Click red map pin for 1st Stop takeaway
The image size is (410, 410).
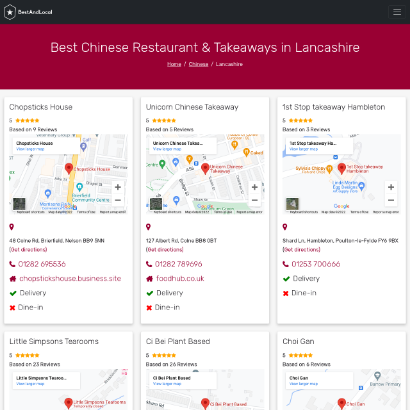coord(342,169)
